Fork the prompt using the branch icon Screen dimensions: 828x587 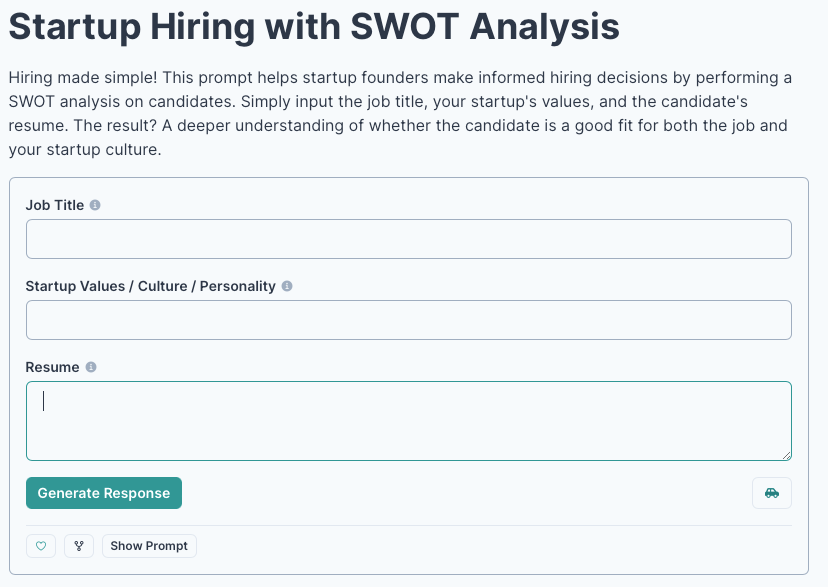pos(79,546)
